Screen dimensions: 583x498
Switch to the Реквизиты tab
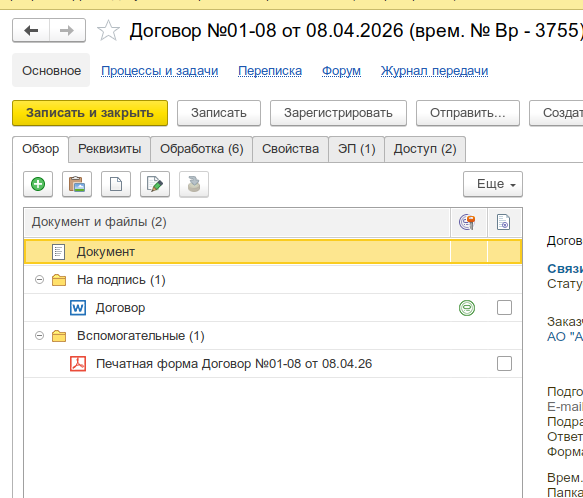pyautogui.click(x=109, y=149)
